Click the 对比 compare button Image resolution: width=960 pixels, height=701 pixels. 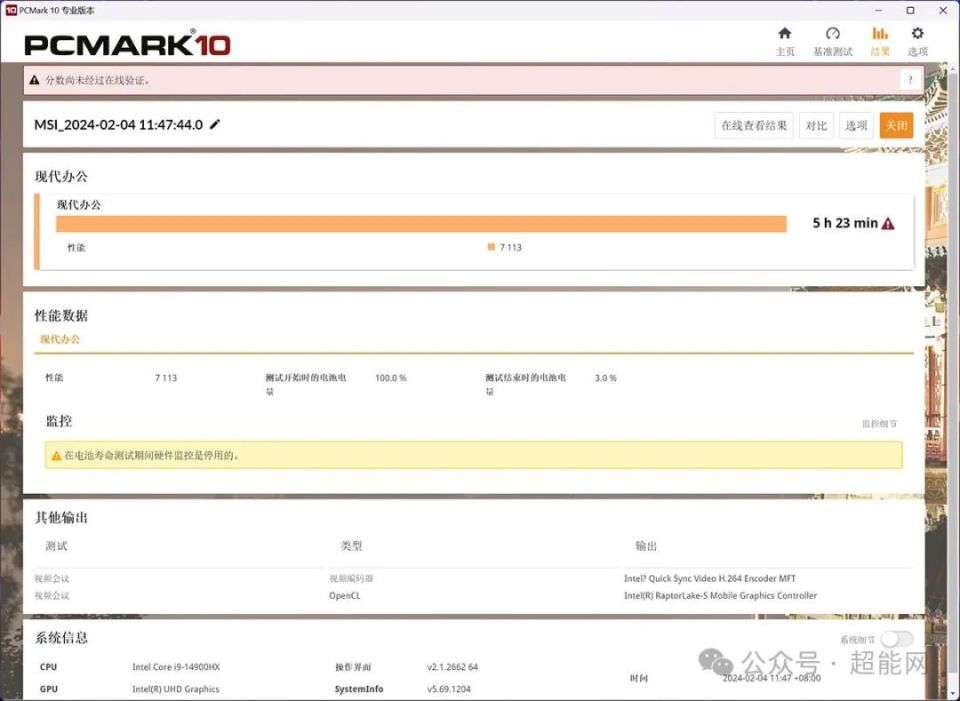click(816, 126)
